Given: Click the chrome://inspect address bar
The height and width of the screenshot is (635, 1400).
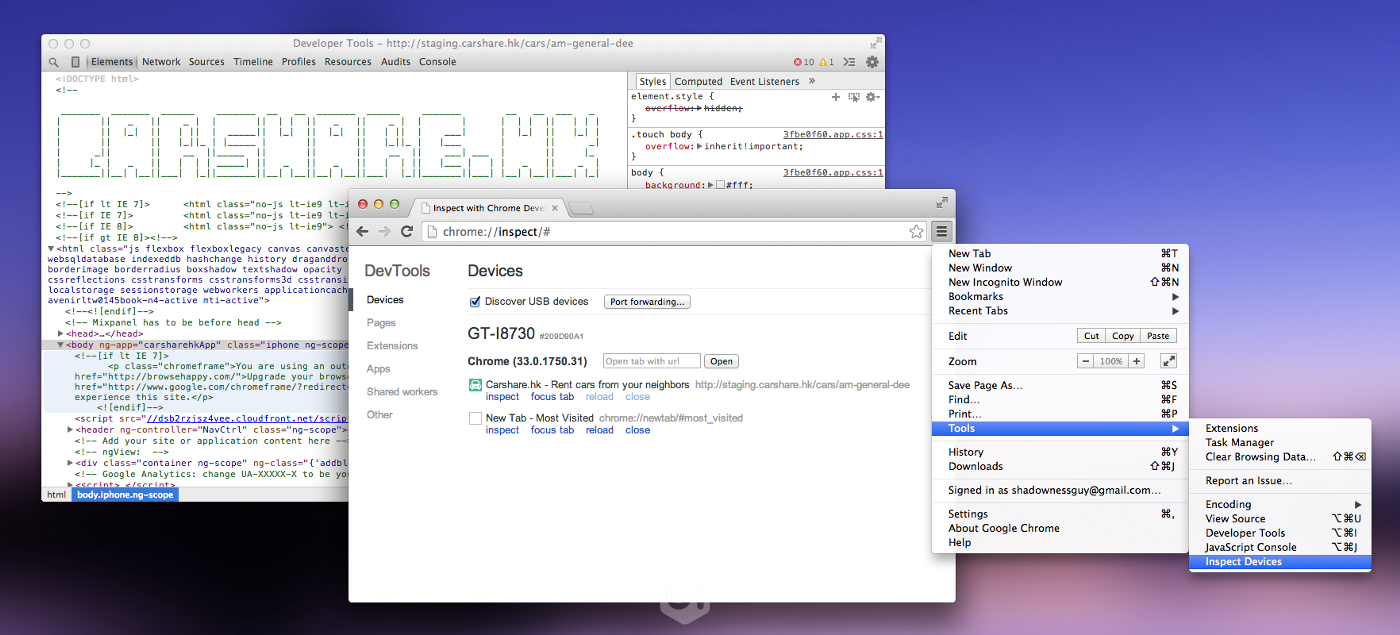Looking at the screenshot, I should click(x=672, y=231).
